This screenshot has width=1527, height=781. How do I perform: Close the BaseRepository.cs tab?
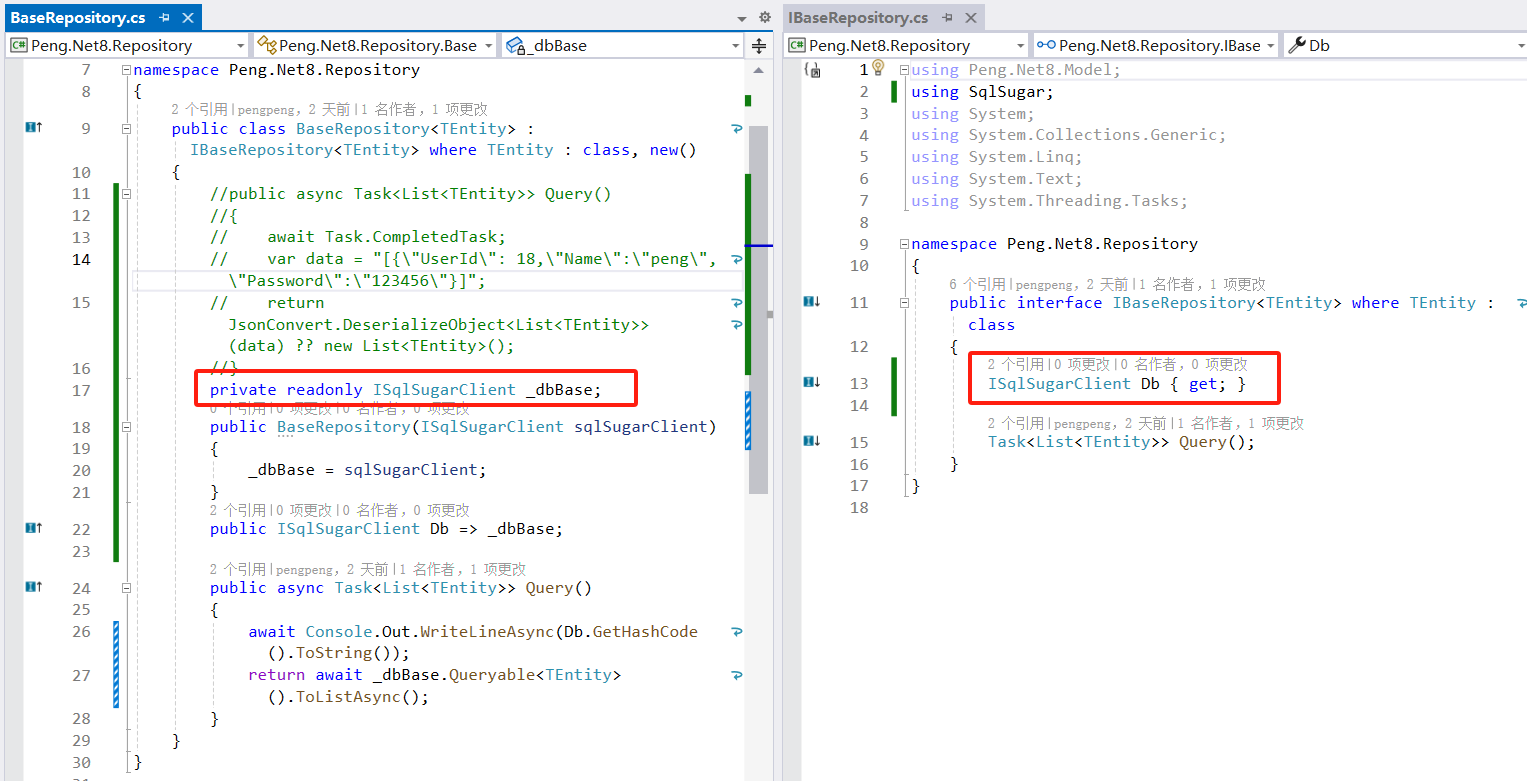click(x=187, y=18)
